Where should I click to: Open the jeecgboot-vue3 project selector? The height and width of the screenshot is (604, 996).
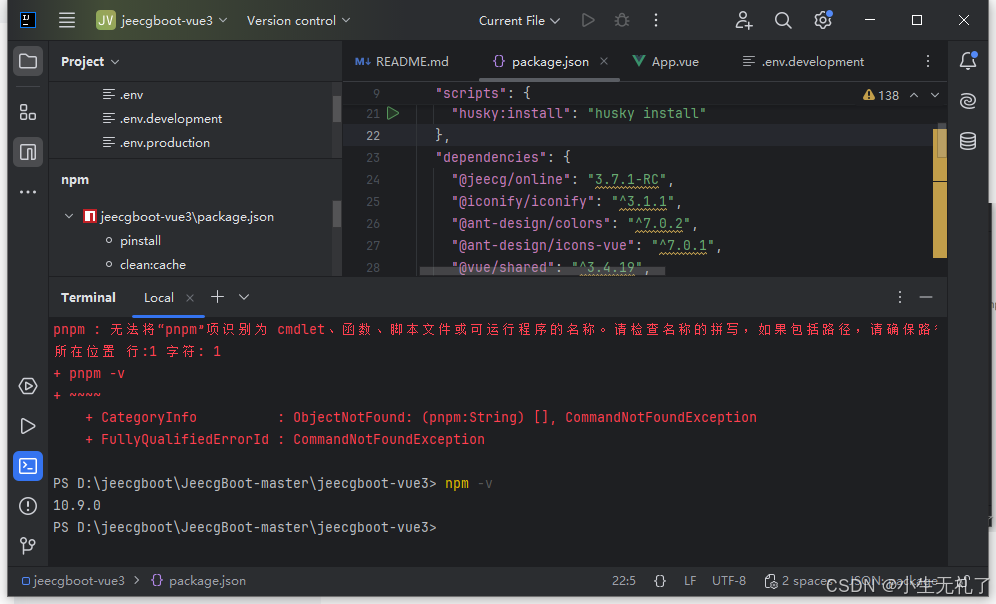click(161, 20)
